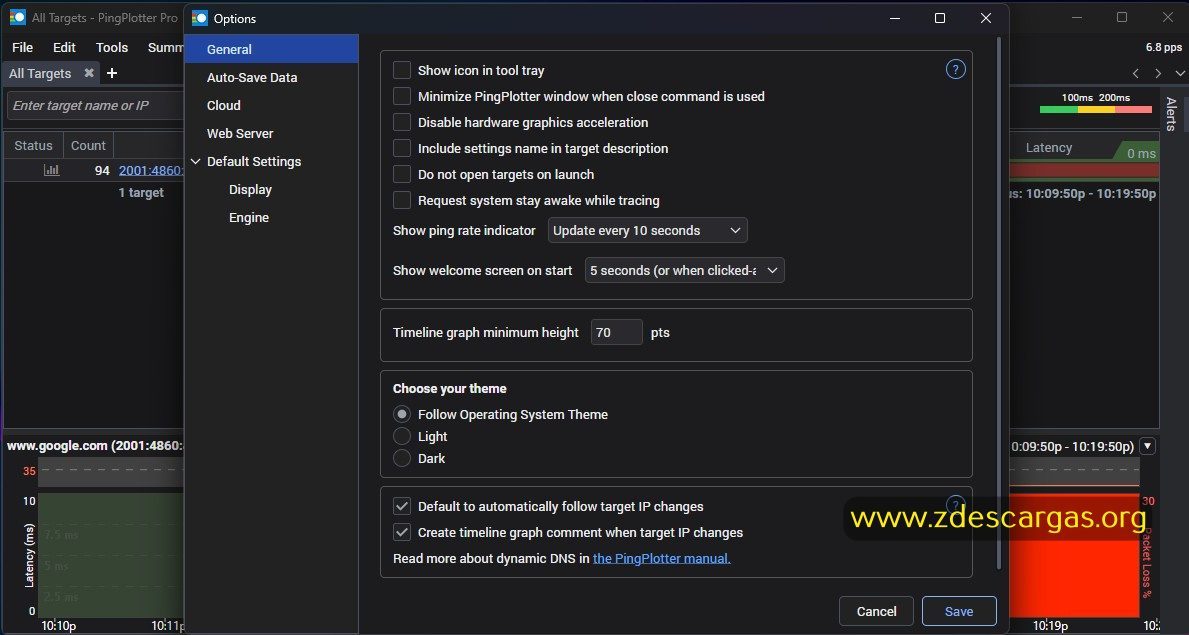This screenshot has height=635, width=1189.
Task: Uncheck Default to automatically follow target IP changes
Action: (x=402, y=506)
